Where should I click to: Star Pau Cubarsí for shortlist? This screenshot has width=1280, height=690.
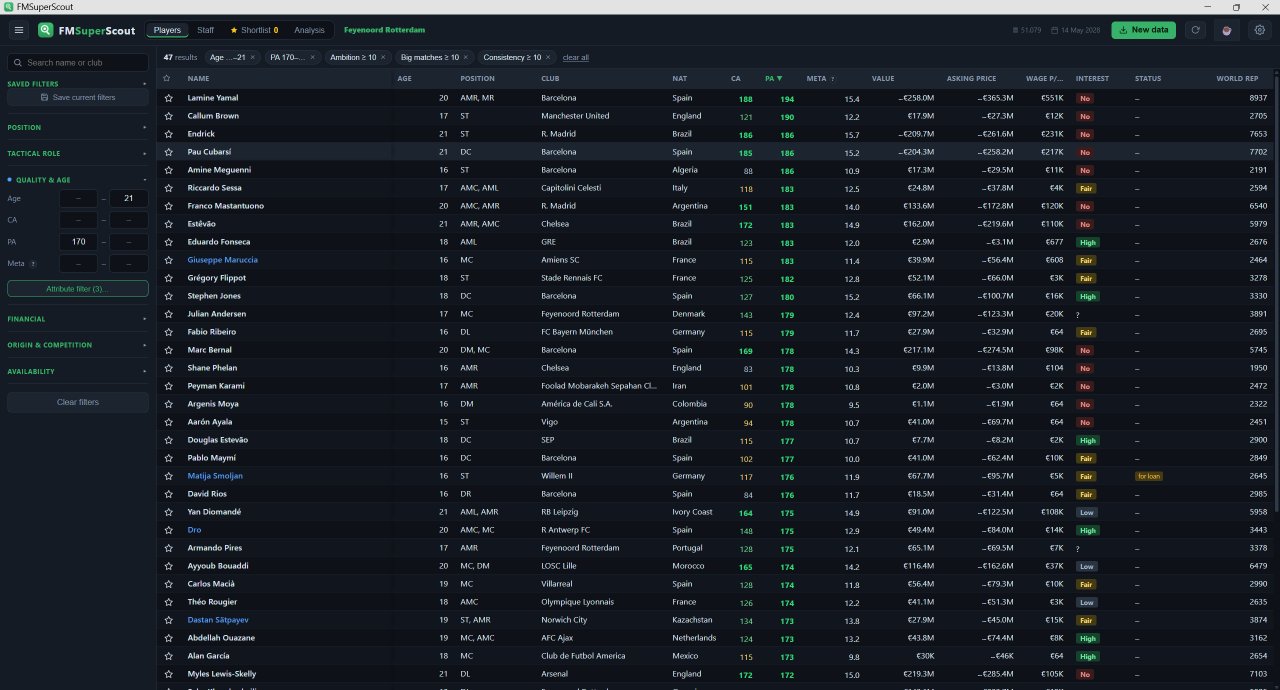(x=168, y=152)
